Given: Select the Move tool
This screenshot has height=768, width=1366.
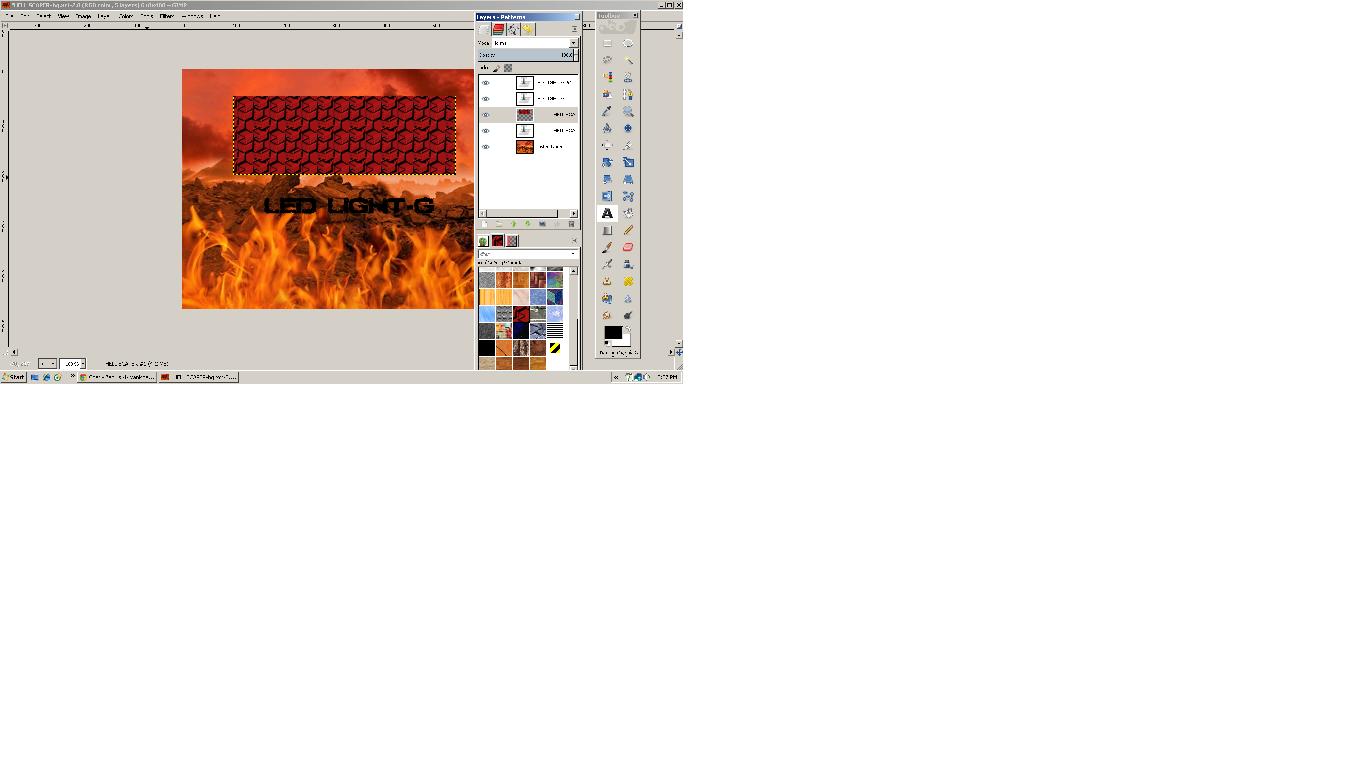Looking at the screenshot, I should click(628, 128).
